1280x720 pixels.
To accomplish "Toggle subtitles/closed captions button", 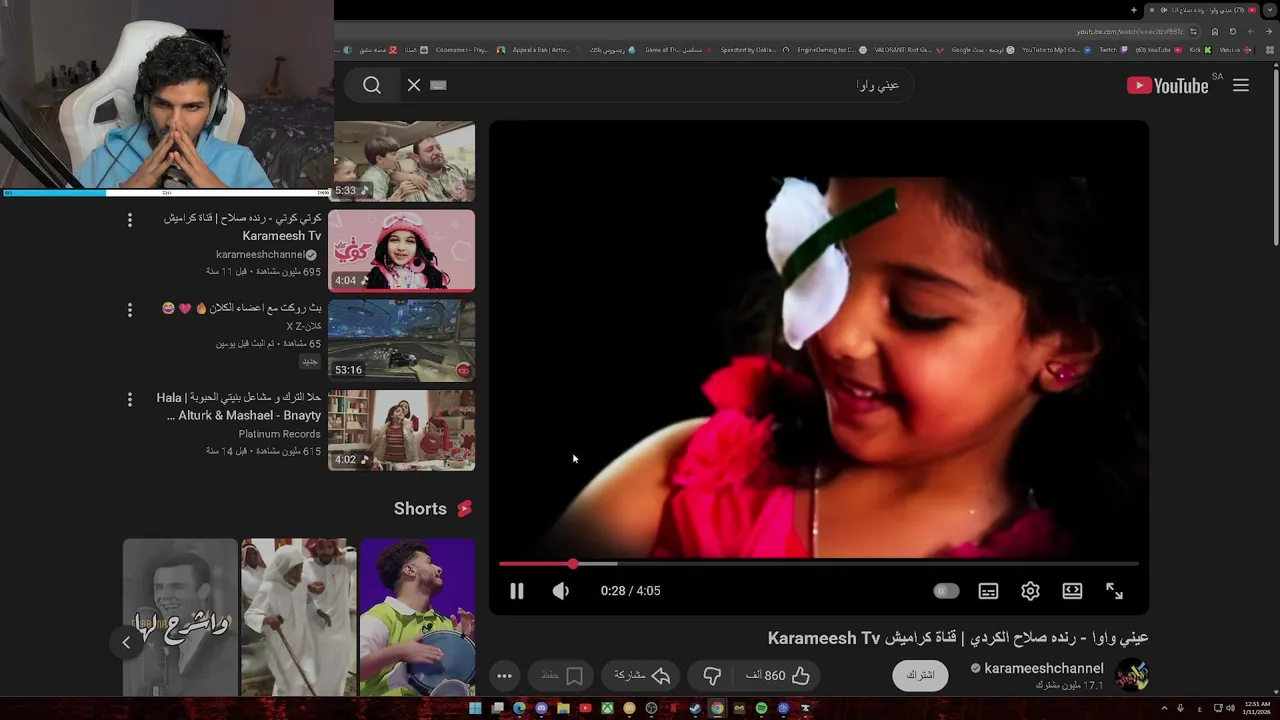I will tap(988, 591).
